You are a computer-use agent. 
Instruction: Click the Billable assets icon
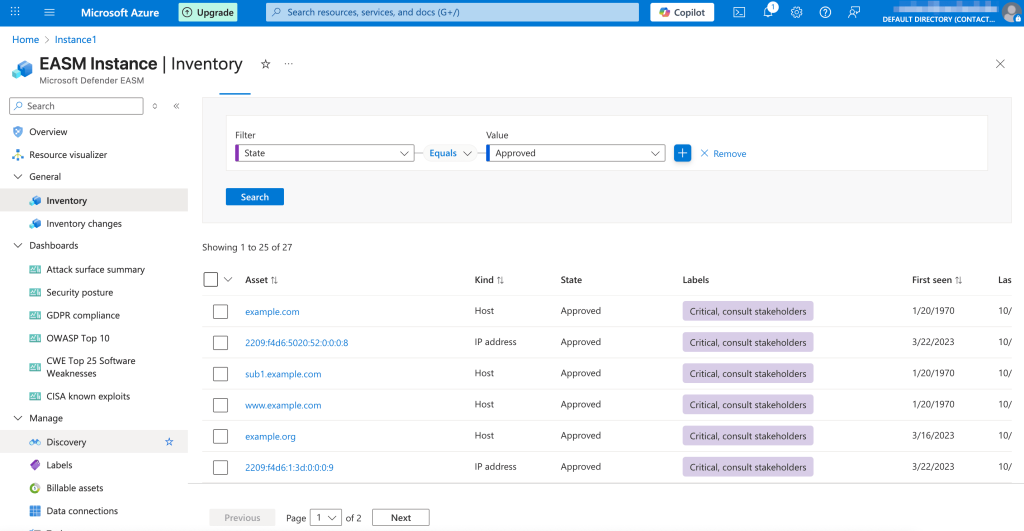click(35, 488)
